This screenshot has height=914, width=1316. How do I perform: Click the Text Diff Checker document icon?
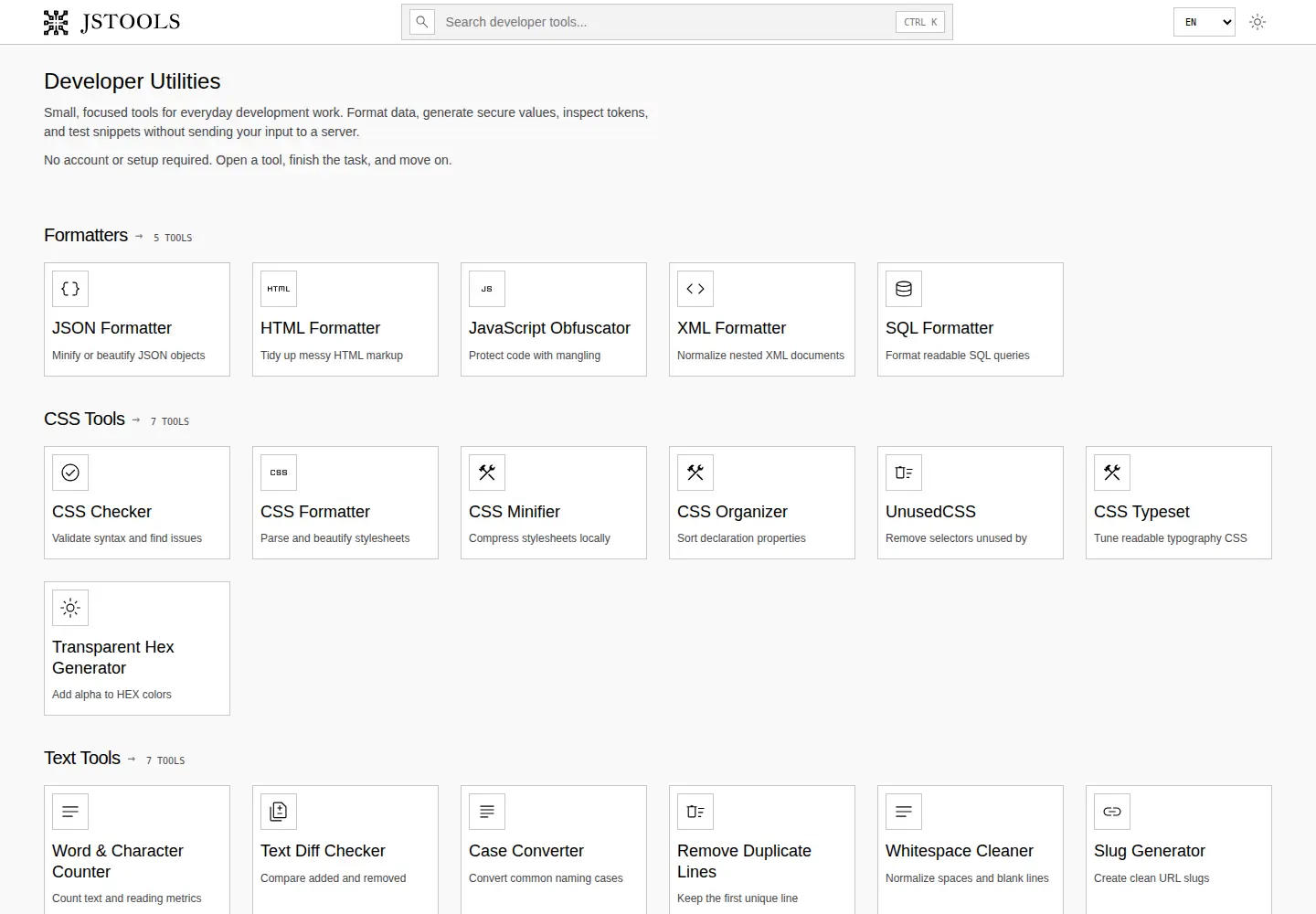tap(279, 812)
